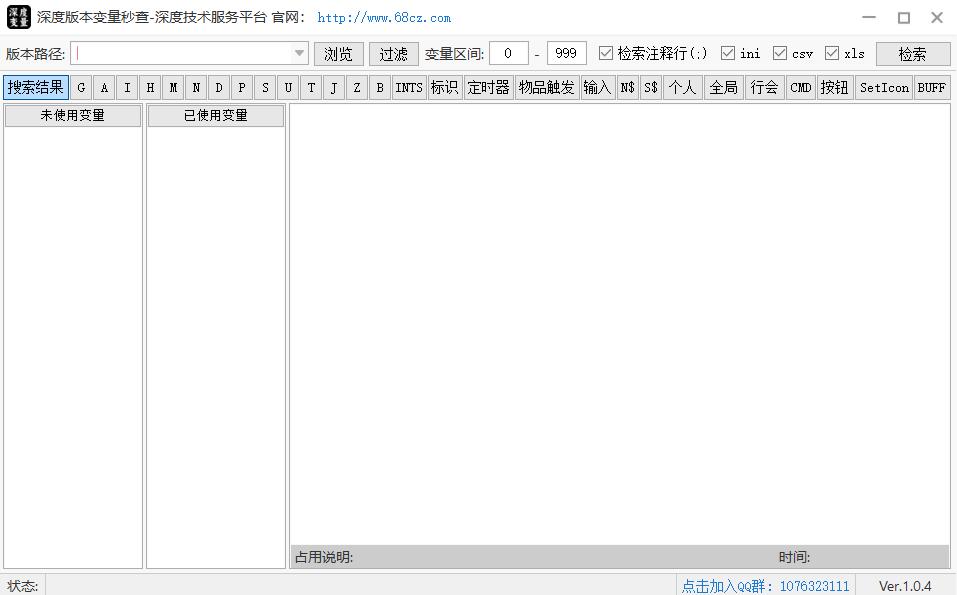Click the 浏览 browse button
The height and width of the screenshot is (595, 957).
[339, 54]
